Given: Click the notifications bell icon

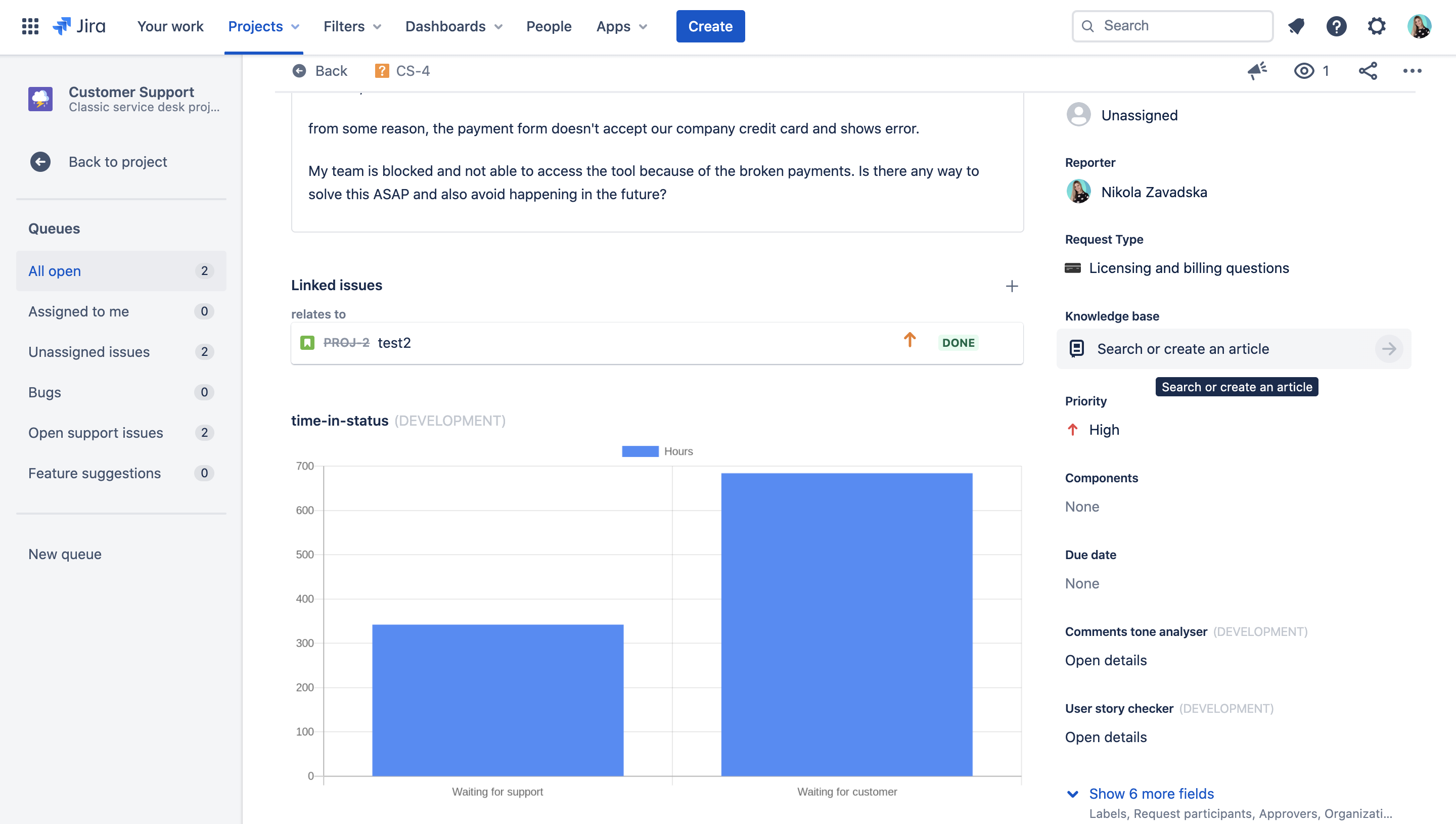Looking at the screenshot, I should point(1296,26).
